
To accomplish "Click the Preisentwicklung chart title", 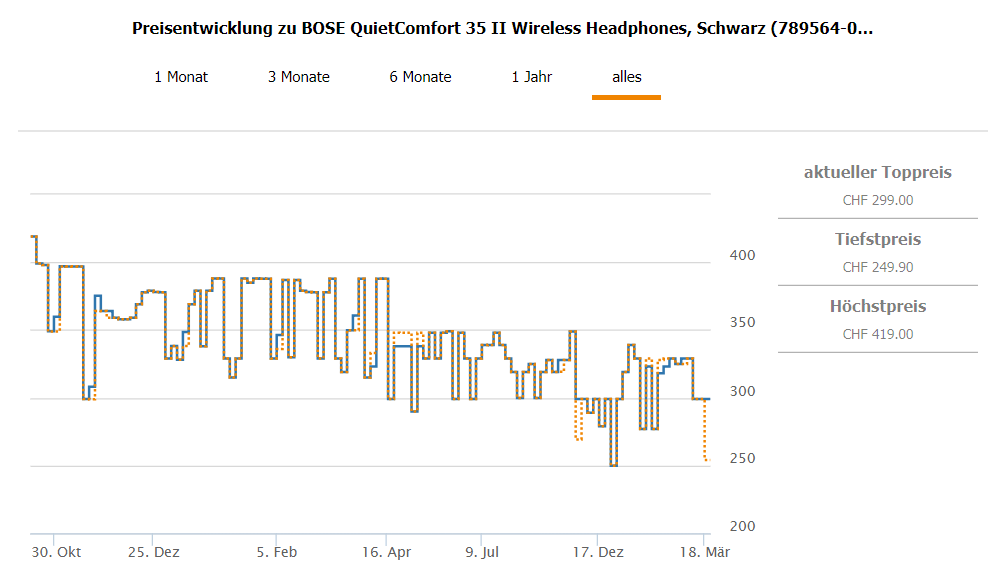I will (x=502, y=29).
